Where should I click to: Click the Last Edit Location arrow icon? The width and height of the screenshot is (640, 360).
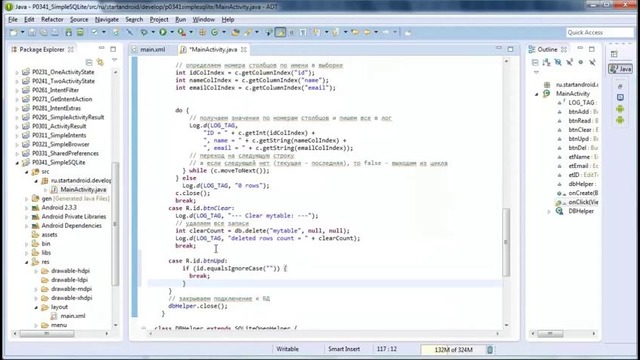tap(355, 32)
